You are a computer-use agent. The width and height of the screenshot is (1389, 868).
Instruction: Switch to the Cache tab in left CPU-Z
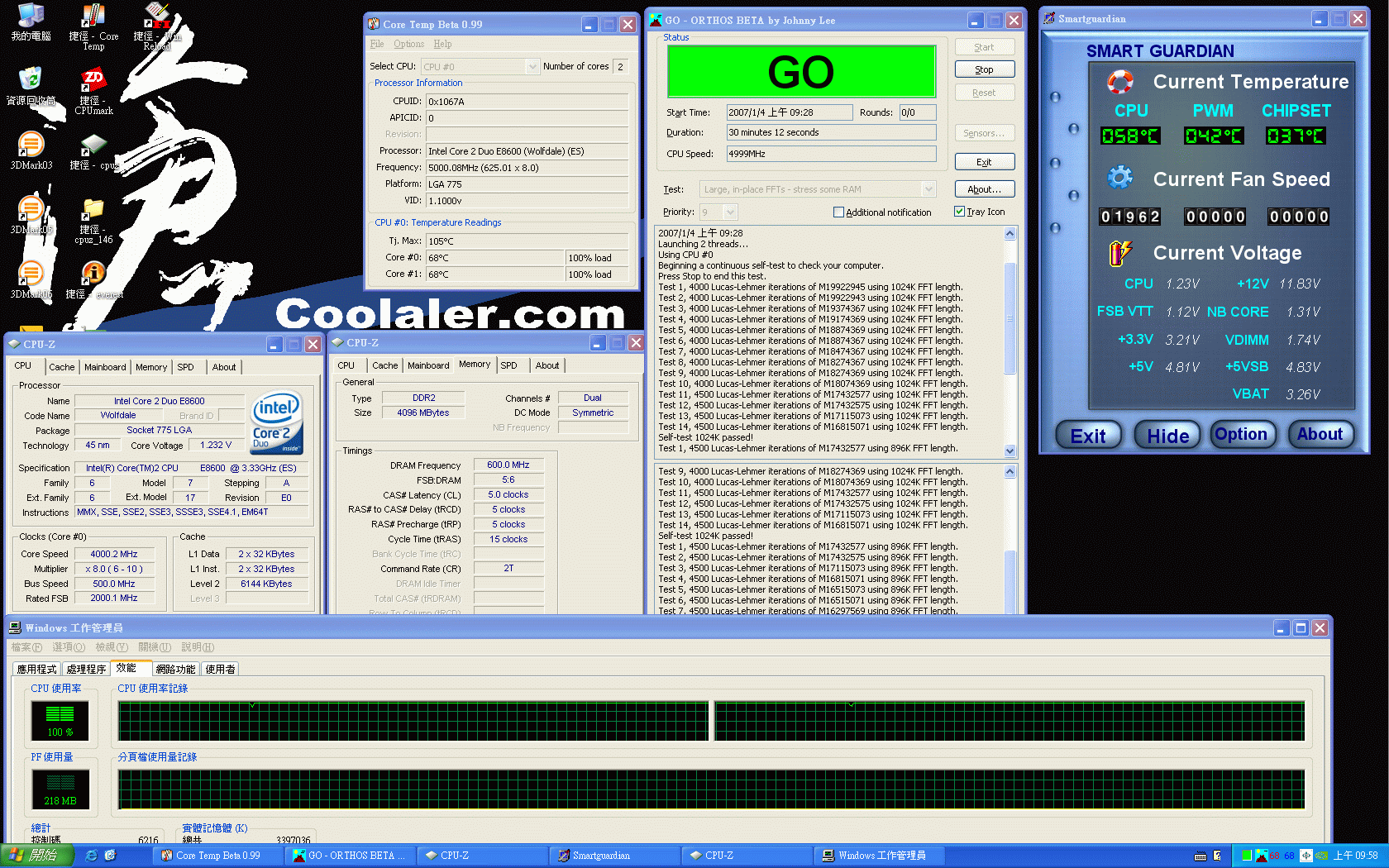pos(61,367)
